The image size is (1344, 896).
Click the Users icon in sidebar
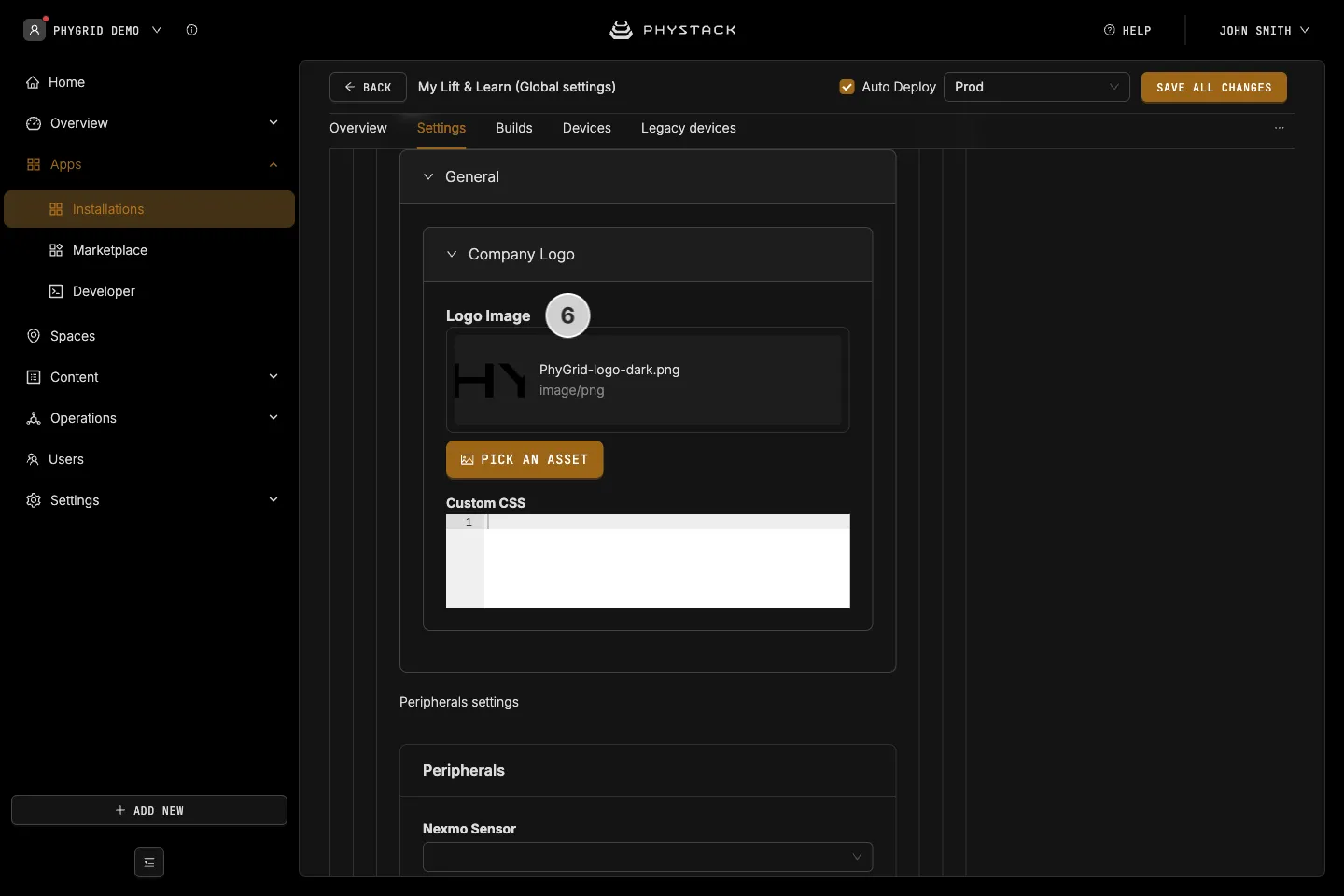(33, 459)
